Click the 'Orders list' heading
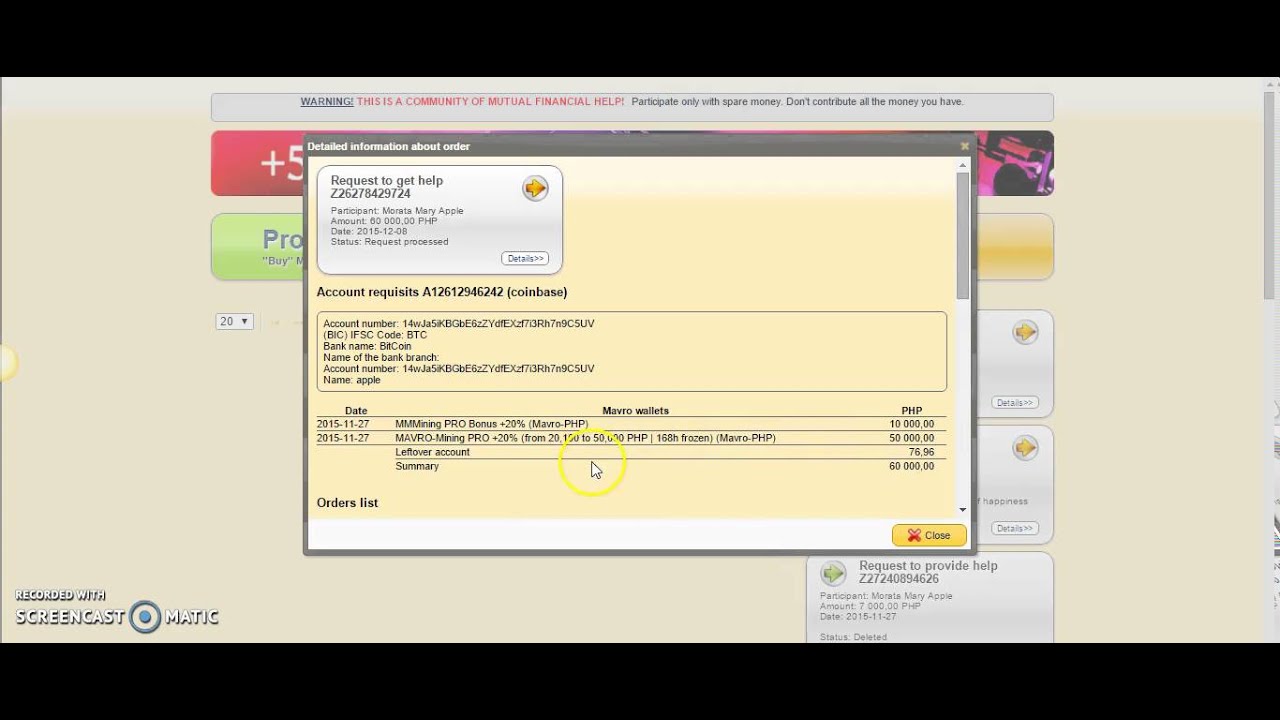 (x=347, y=503)
